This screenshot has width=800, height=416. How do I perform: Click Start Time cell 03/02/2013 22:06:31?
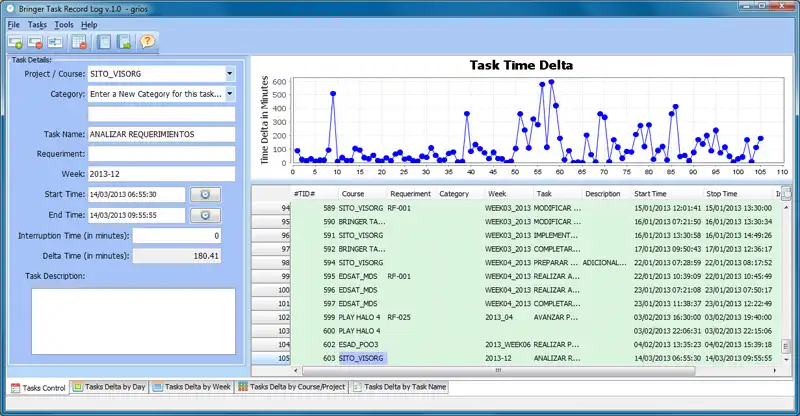(667, 331)
